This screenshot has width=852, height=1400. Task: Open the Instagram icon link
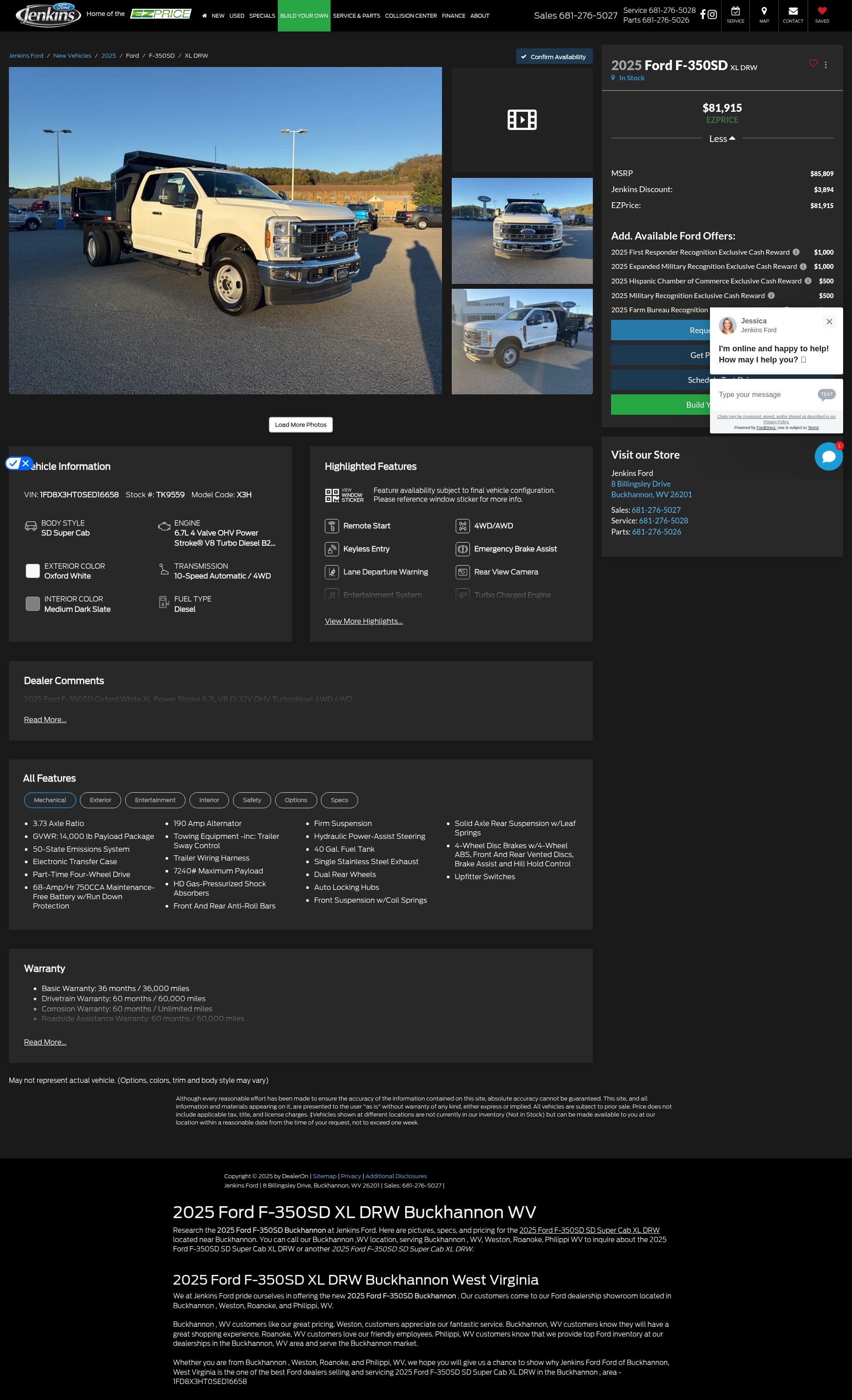click(712, 14)
